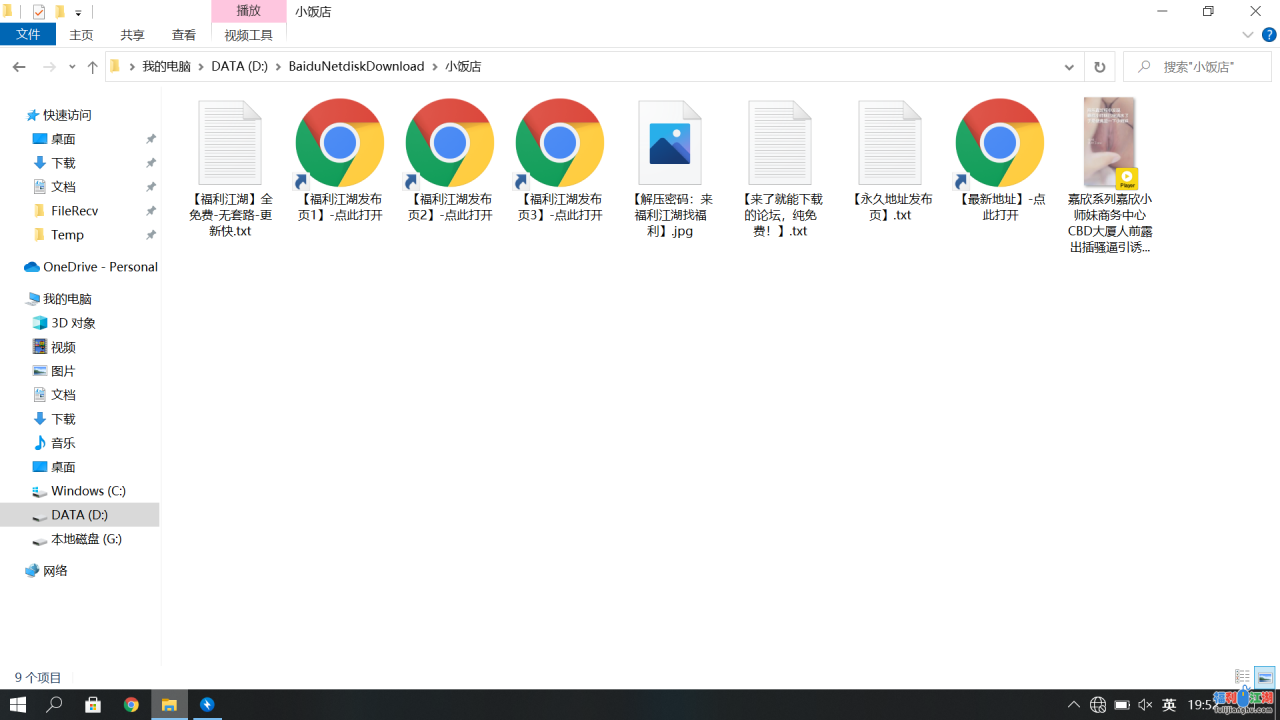Screen dimensions: 1280x720
Task: Switch to details view layout
Action: click(1242, 678)
